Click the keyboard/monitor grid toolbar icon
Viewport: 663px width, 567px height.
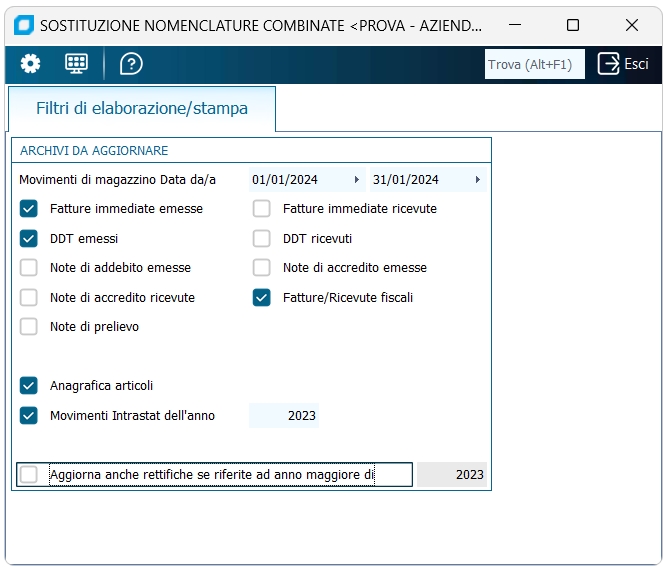(76, 64)
